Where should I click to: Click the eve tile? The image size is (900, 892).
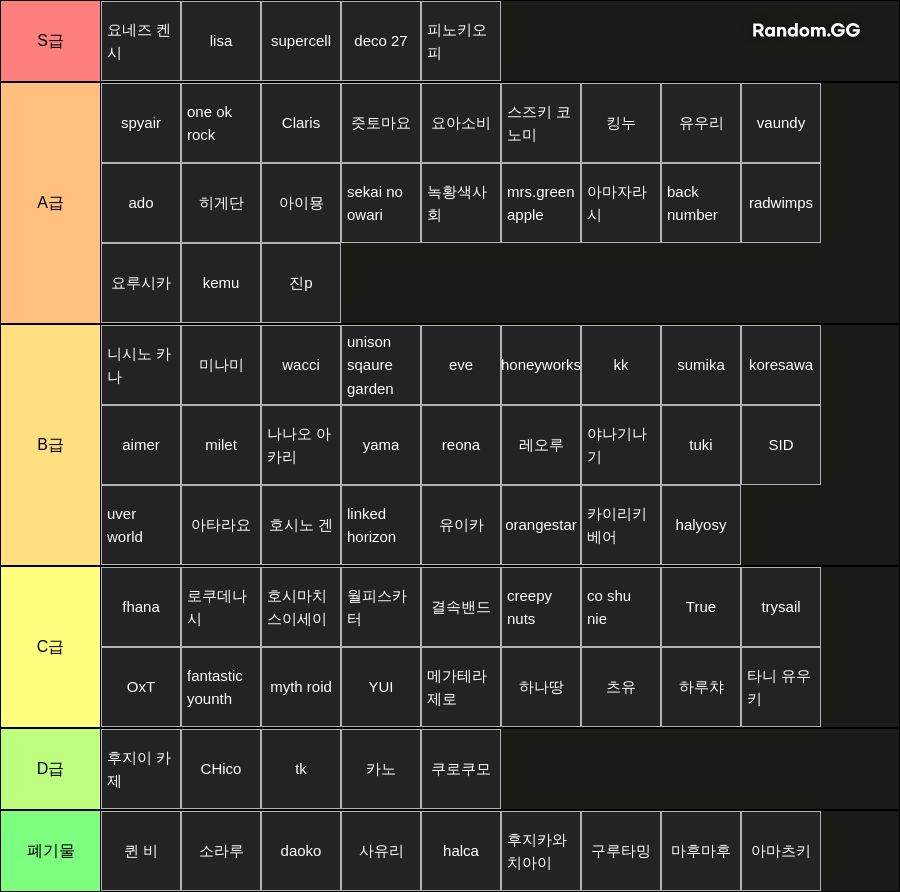coord(461,365)
